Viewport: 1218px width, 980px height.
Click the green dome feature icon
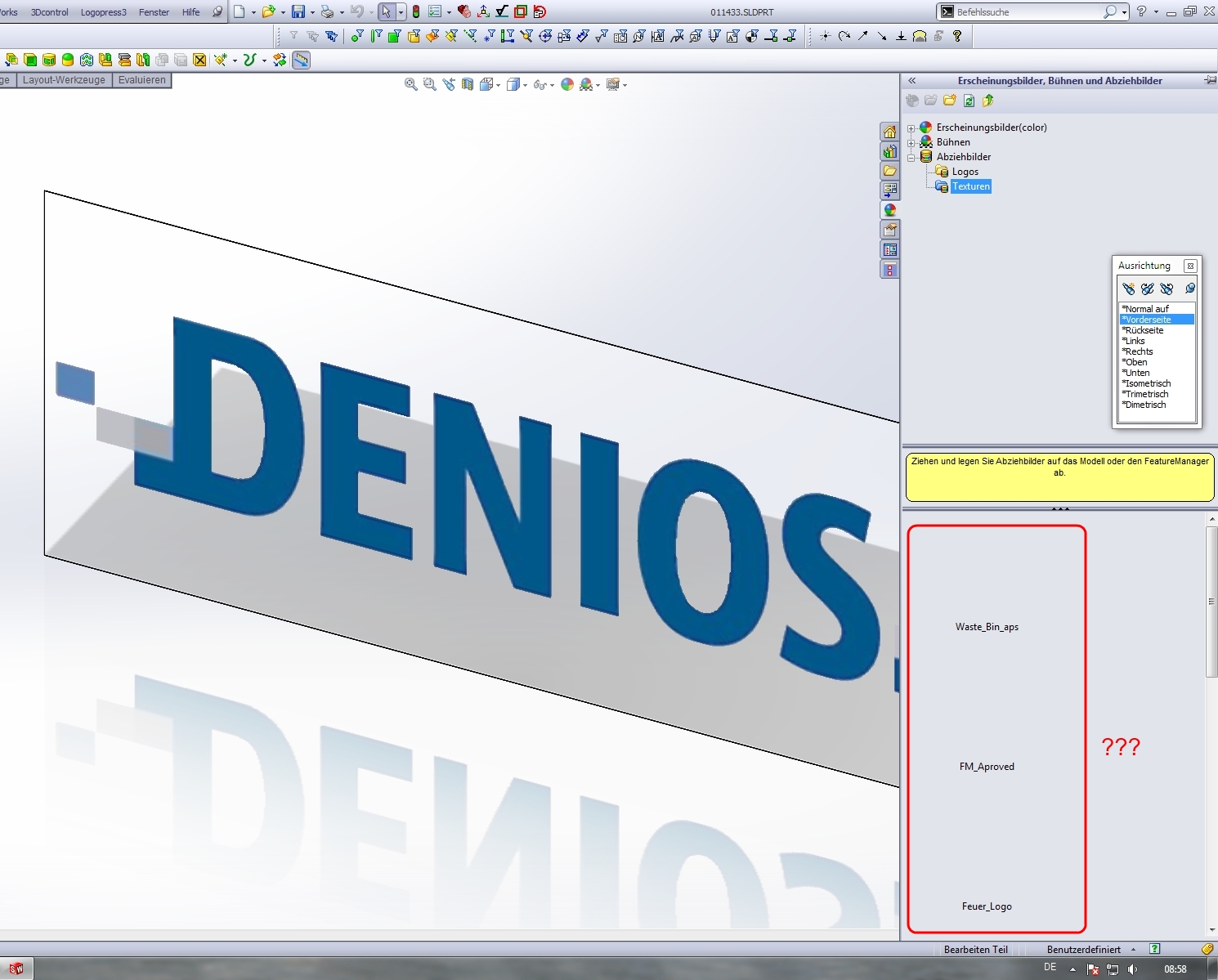pyautogui.click(x=68, y=60)
